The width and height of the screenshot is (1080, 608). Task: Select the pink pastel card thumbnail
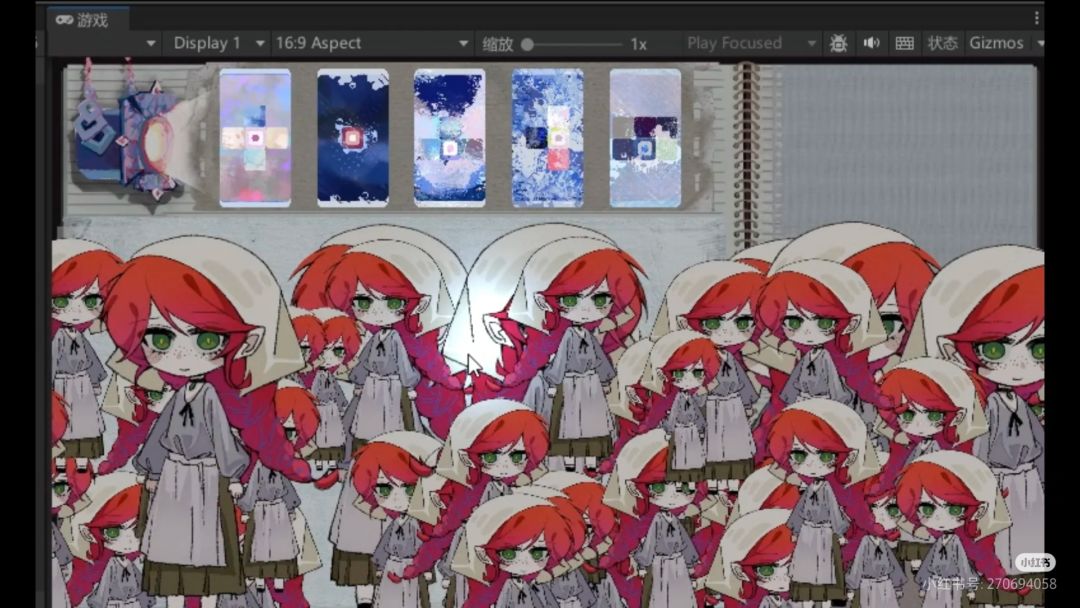tap(256, 138)
